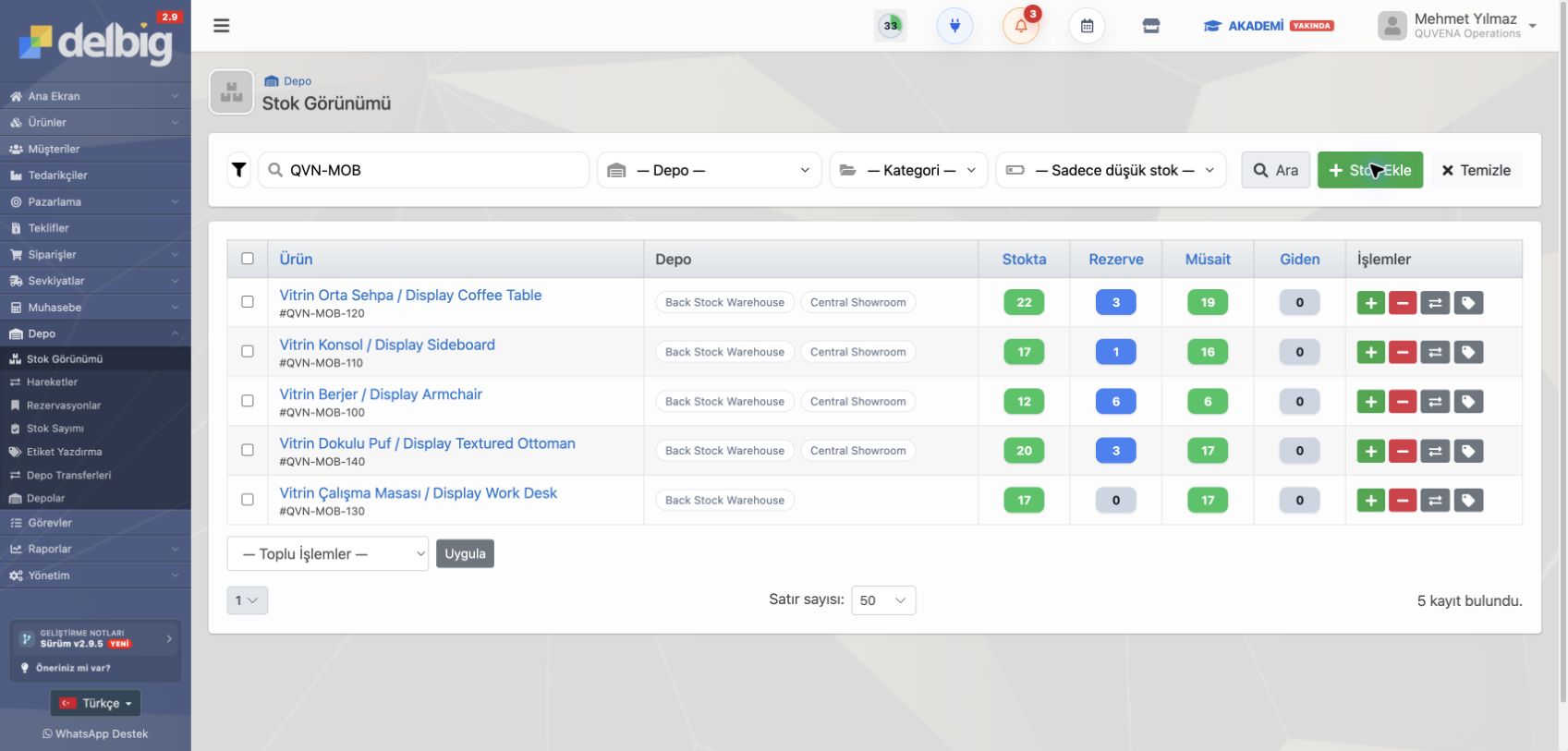Open the Depo filter dropdown
The width and height of the screenshot is (1568, 751).
[x=710, y=170]
